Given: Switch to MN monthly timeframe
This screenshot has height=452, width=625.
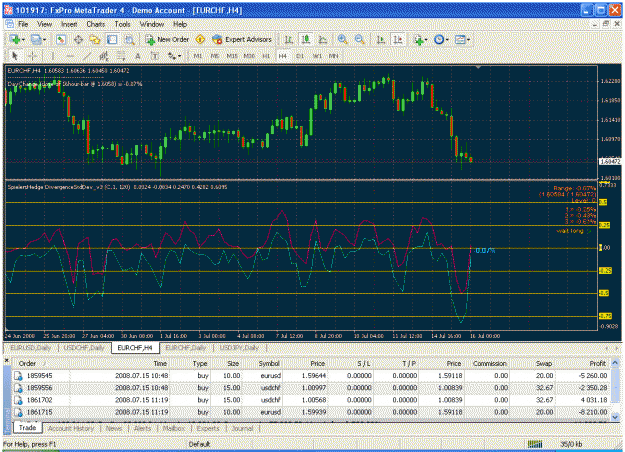Looking at the screenshot, I should pos(333,56).
